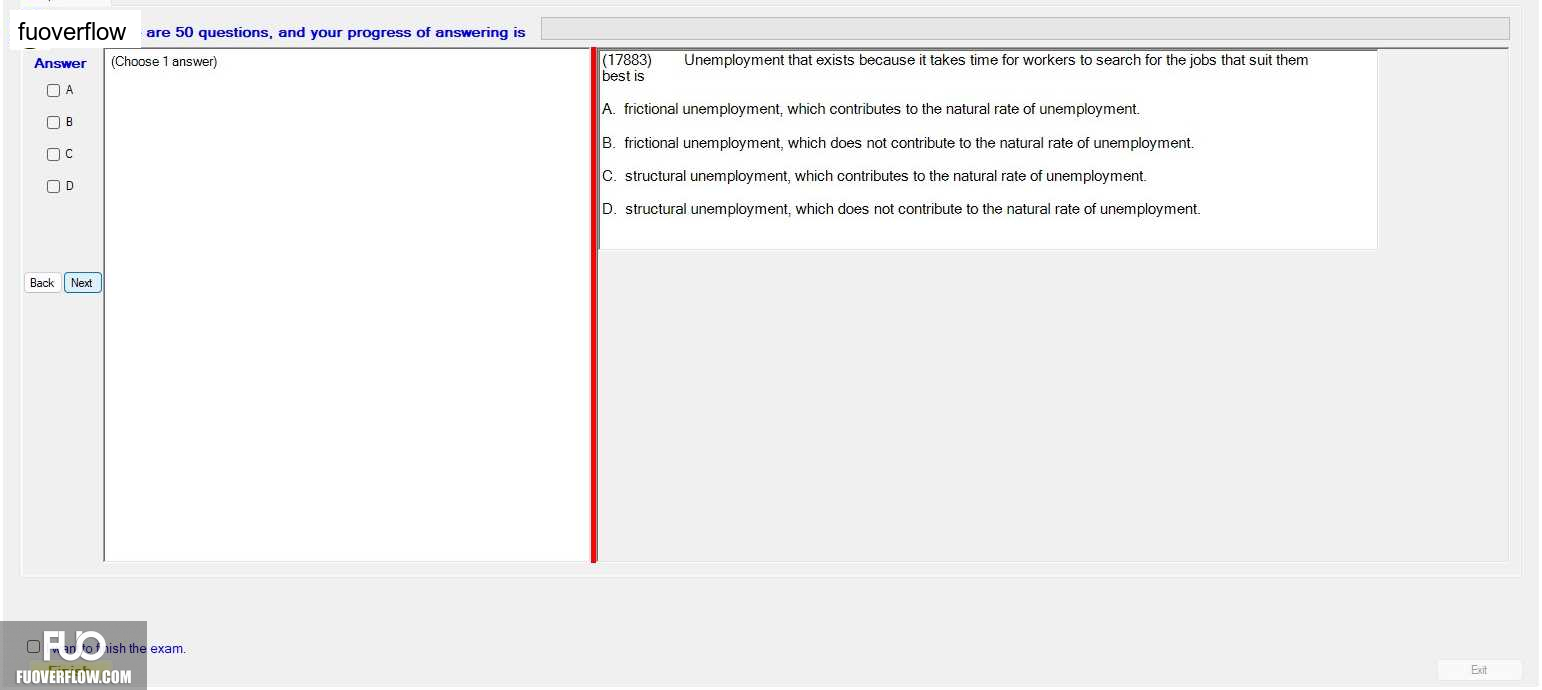Image resolution: width=1542 pixels, height=690 pixels.
Task: Click the disabled Exit button
Action: click(x=1479, y=670)
